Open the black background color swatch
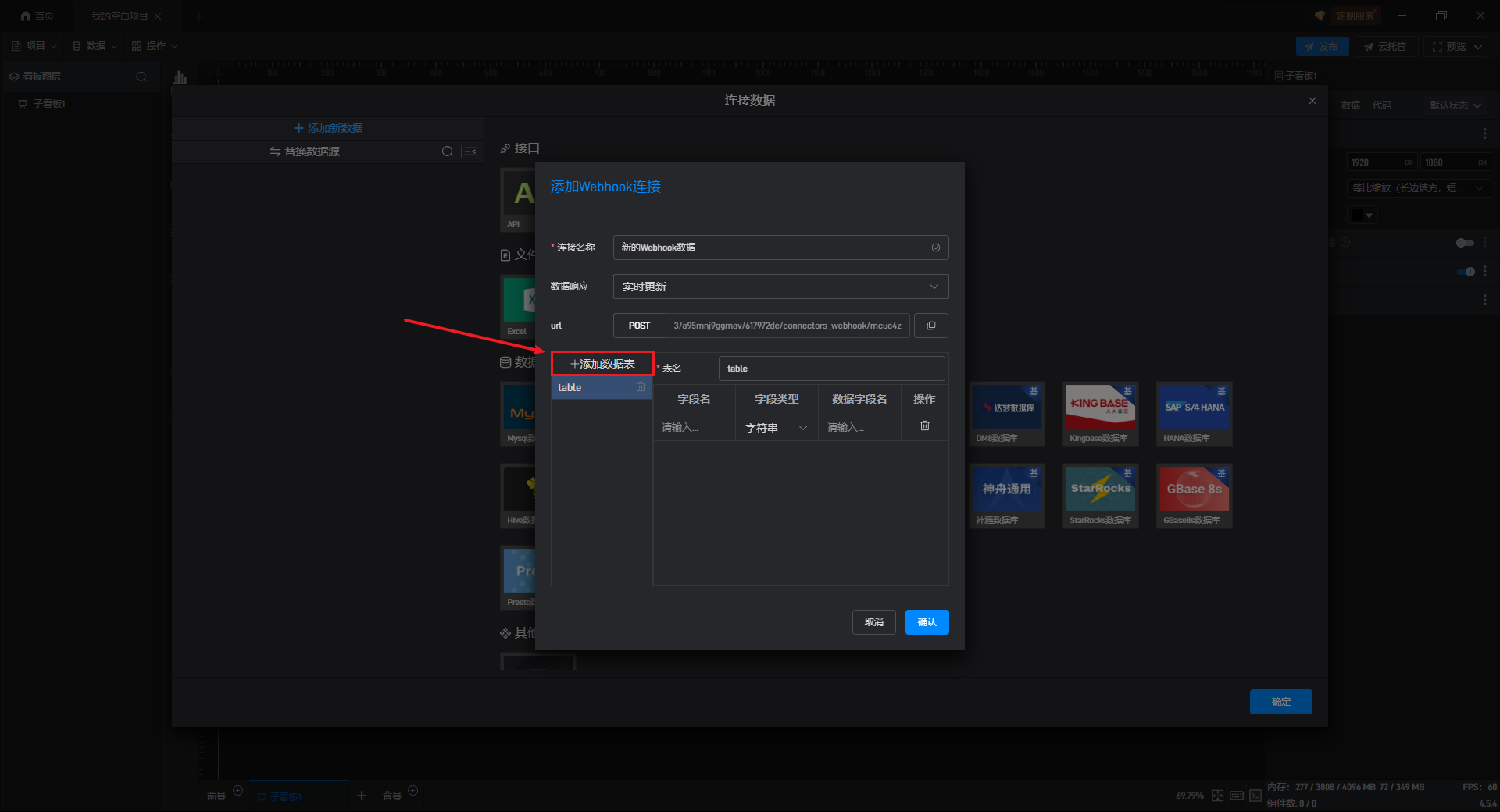The width and height of the screenshot is (1500, 812). [1362, 215]
